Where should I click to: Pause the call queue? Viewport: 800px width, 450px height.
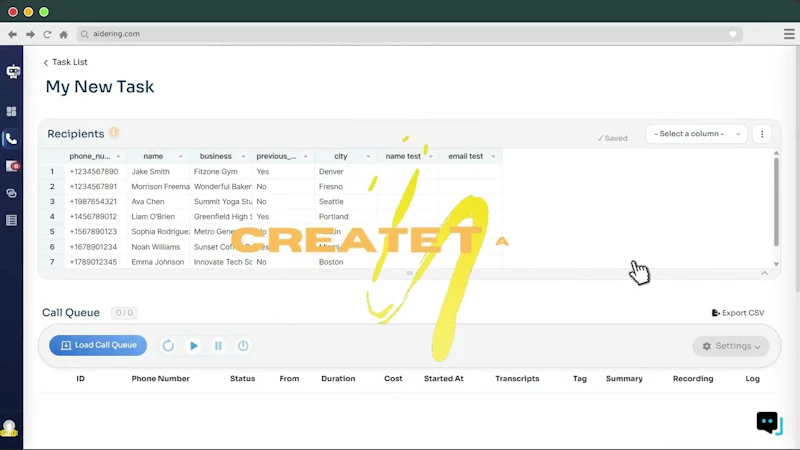(x=218, y=346)
